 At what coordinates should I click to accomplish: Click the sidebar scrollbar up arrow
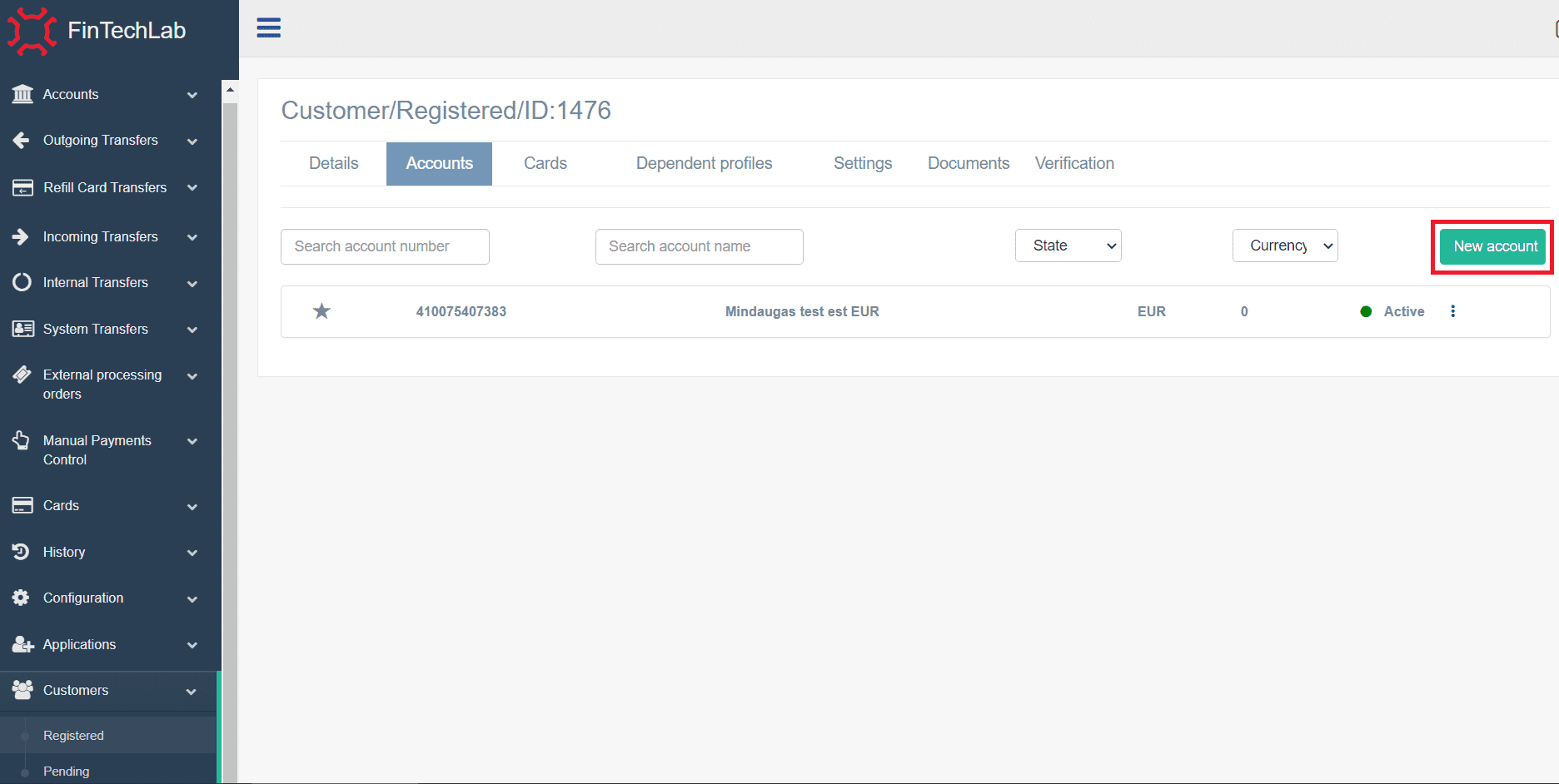point(230,89)
